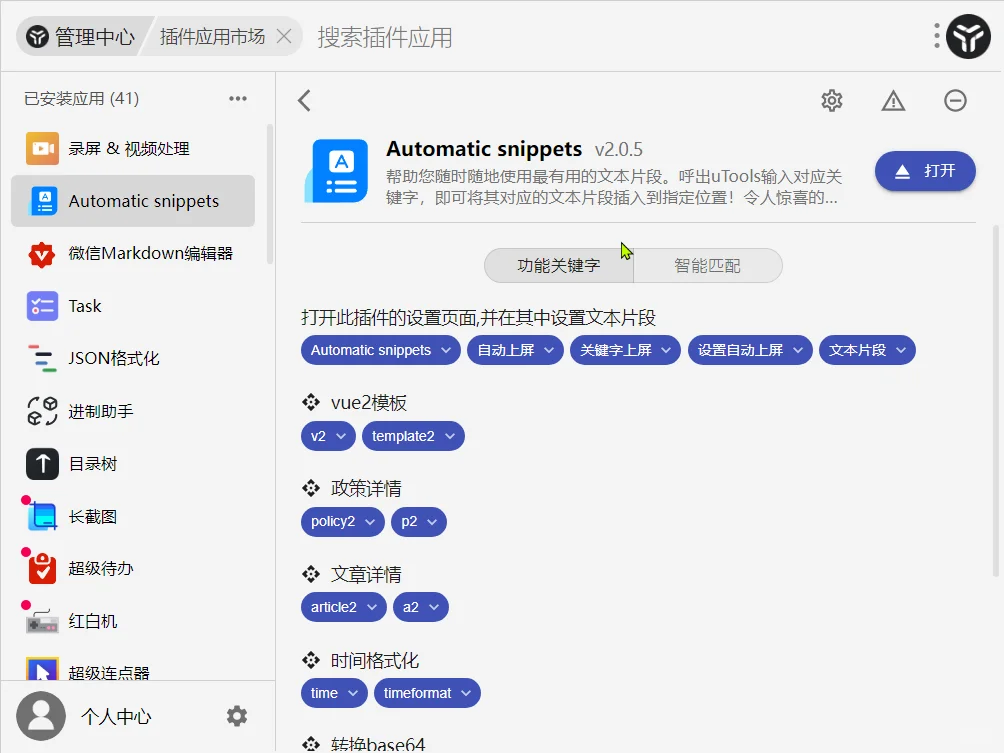Switch to the 智能匹配 tab
Screen dimensions: 1004x753
point(708,265)
